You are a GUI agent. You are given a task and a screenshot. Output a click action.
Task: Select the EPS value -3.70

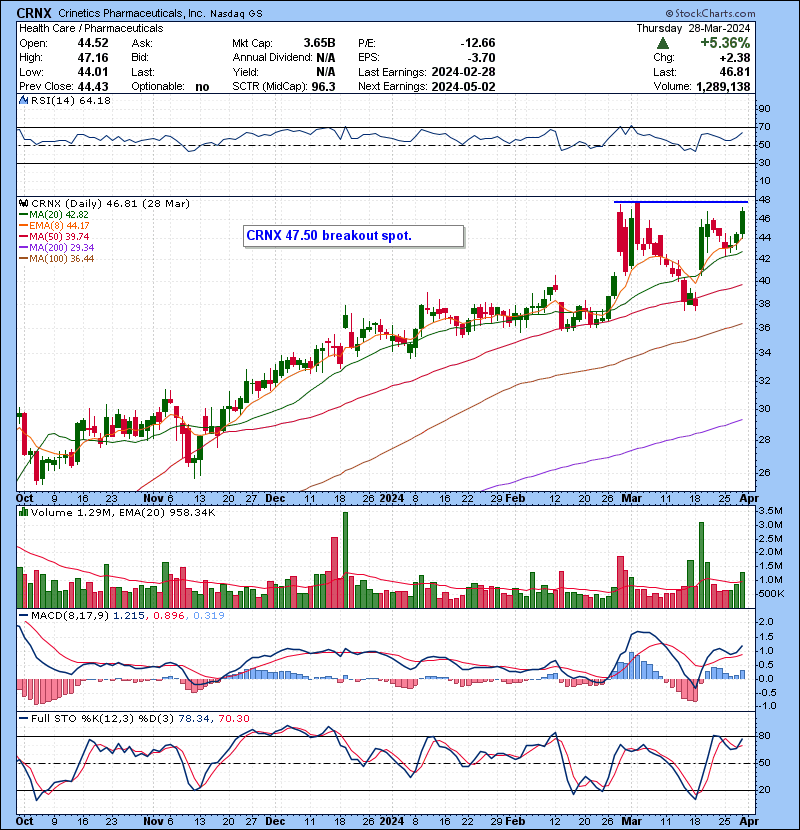[482, 57]
